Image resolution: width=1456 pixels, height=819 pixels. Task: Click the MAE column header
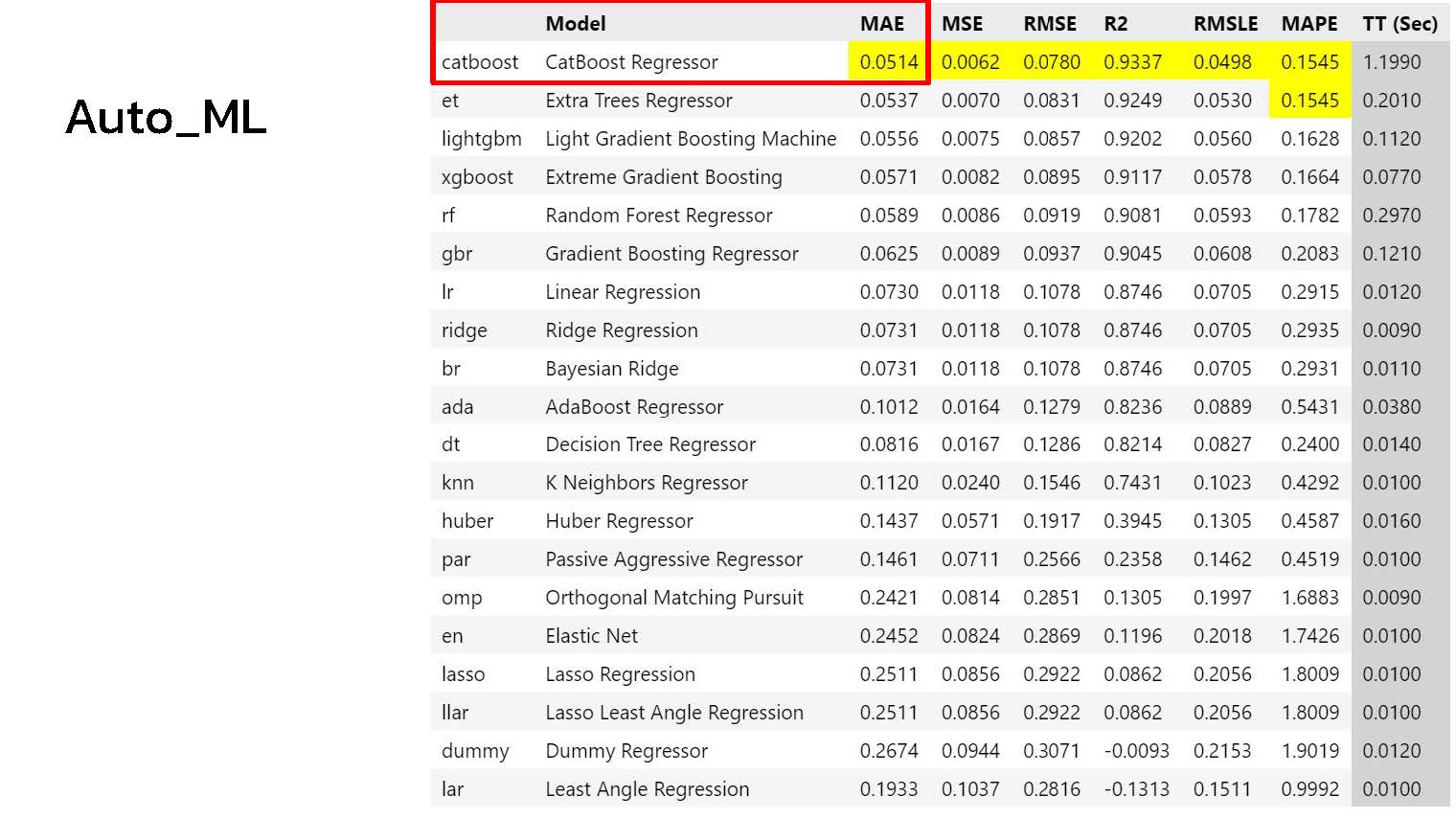[x=881, y=24]
